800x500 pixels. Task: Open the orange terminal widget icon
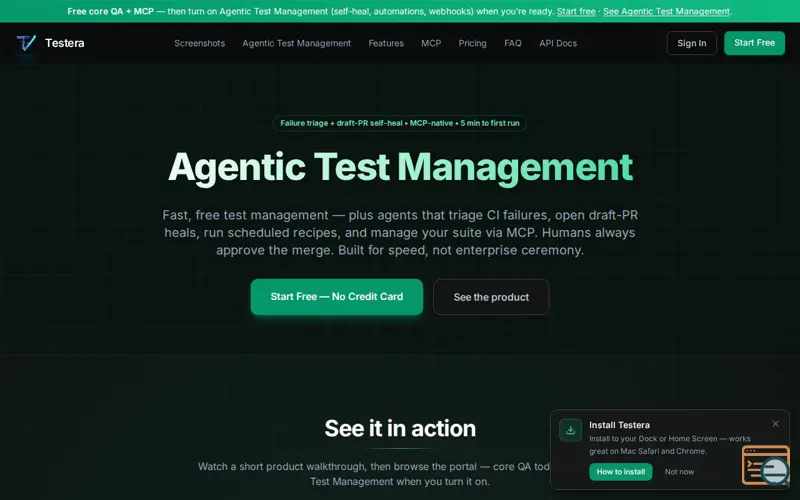tap(766, 465)
